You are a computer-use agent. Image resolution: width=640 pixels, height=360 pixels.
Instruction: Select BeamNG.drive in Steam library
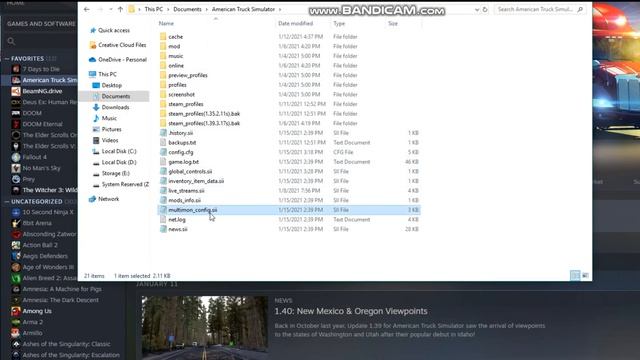click(42, 91)
